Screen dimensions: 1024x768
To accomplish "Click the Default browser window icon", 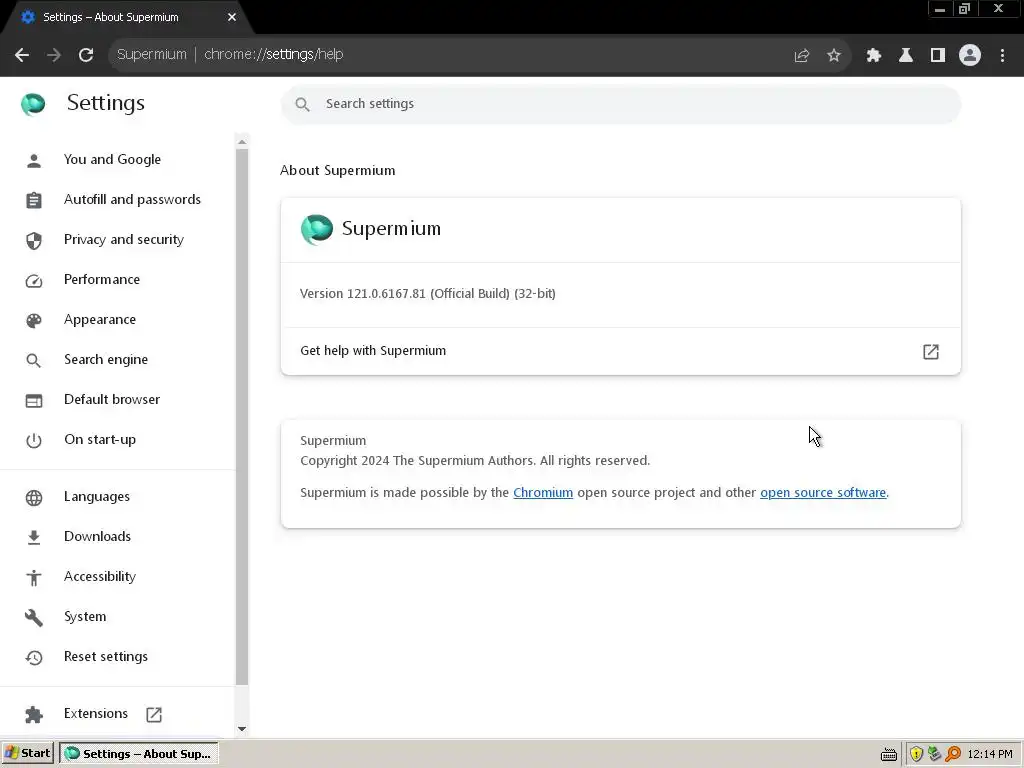I will [x=33, y=400].
